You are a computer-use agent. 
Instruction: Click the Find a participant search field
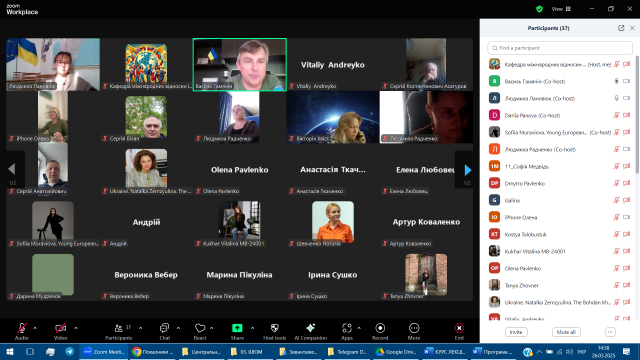click(x=560, y=48)
